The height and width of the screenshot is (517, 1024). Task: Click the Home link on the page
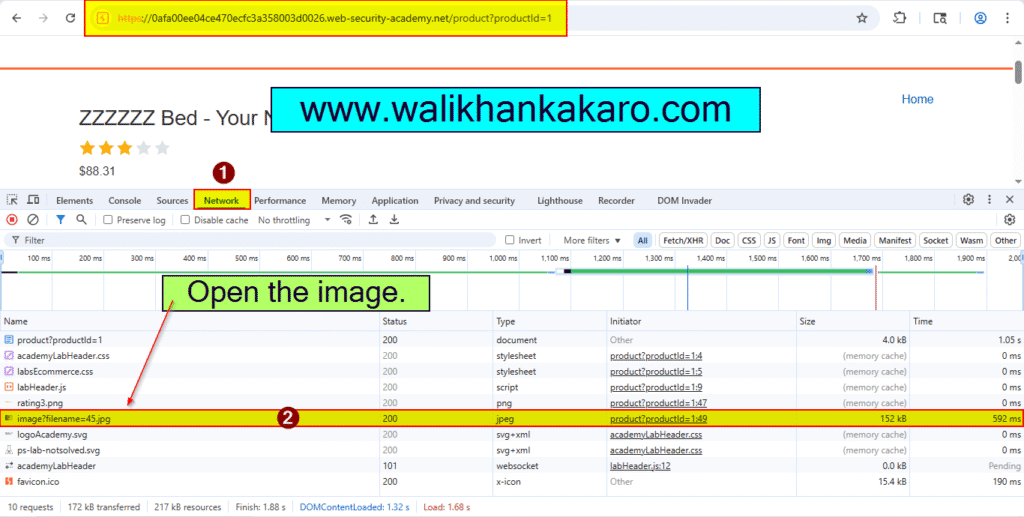918,99
